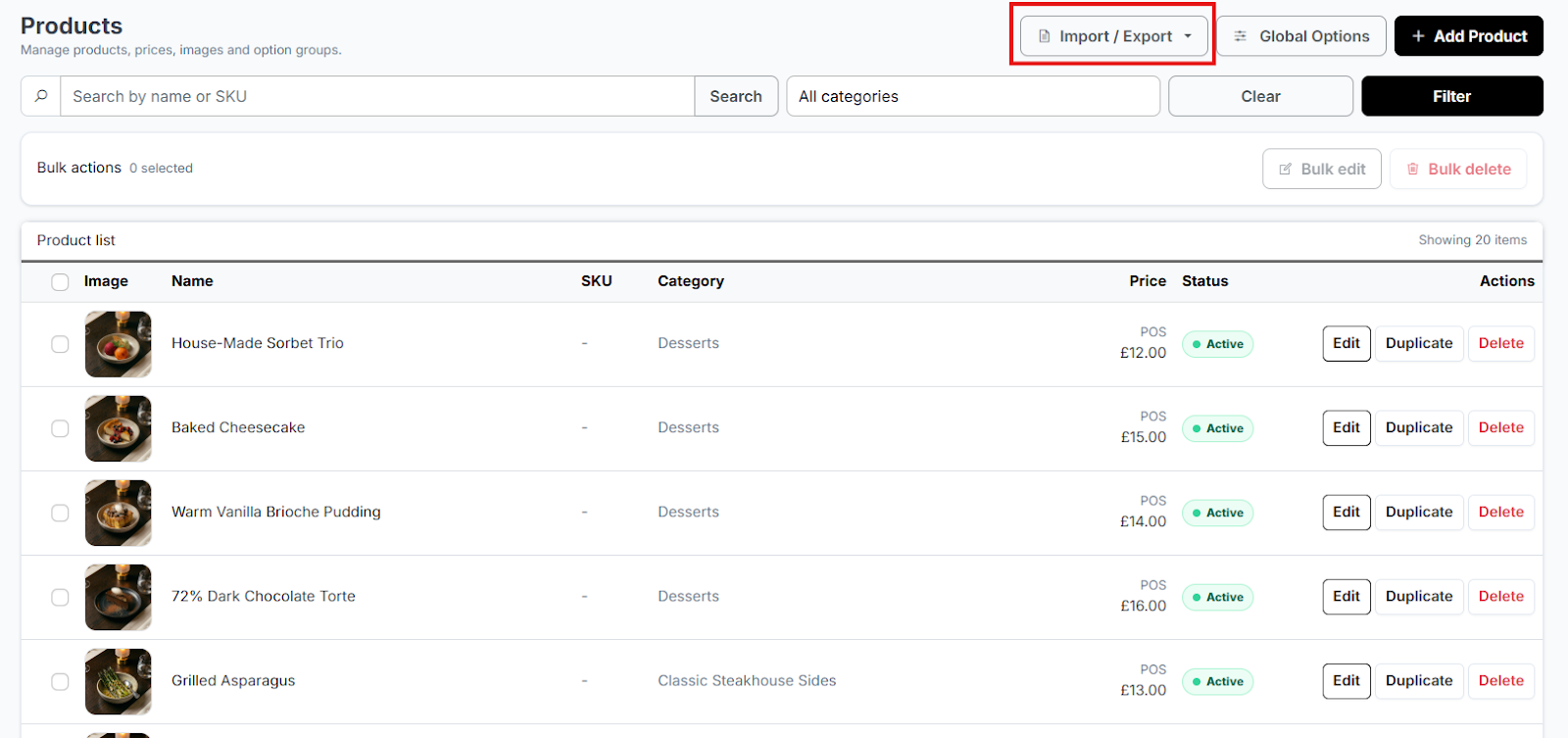Expand the All categories dropdown
The height and width of the screenshot is (738, 1568).
(x=972, y=96)
